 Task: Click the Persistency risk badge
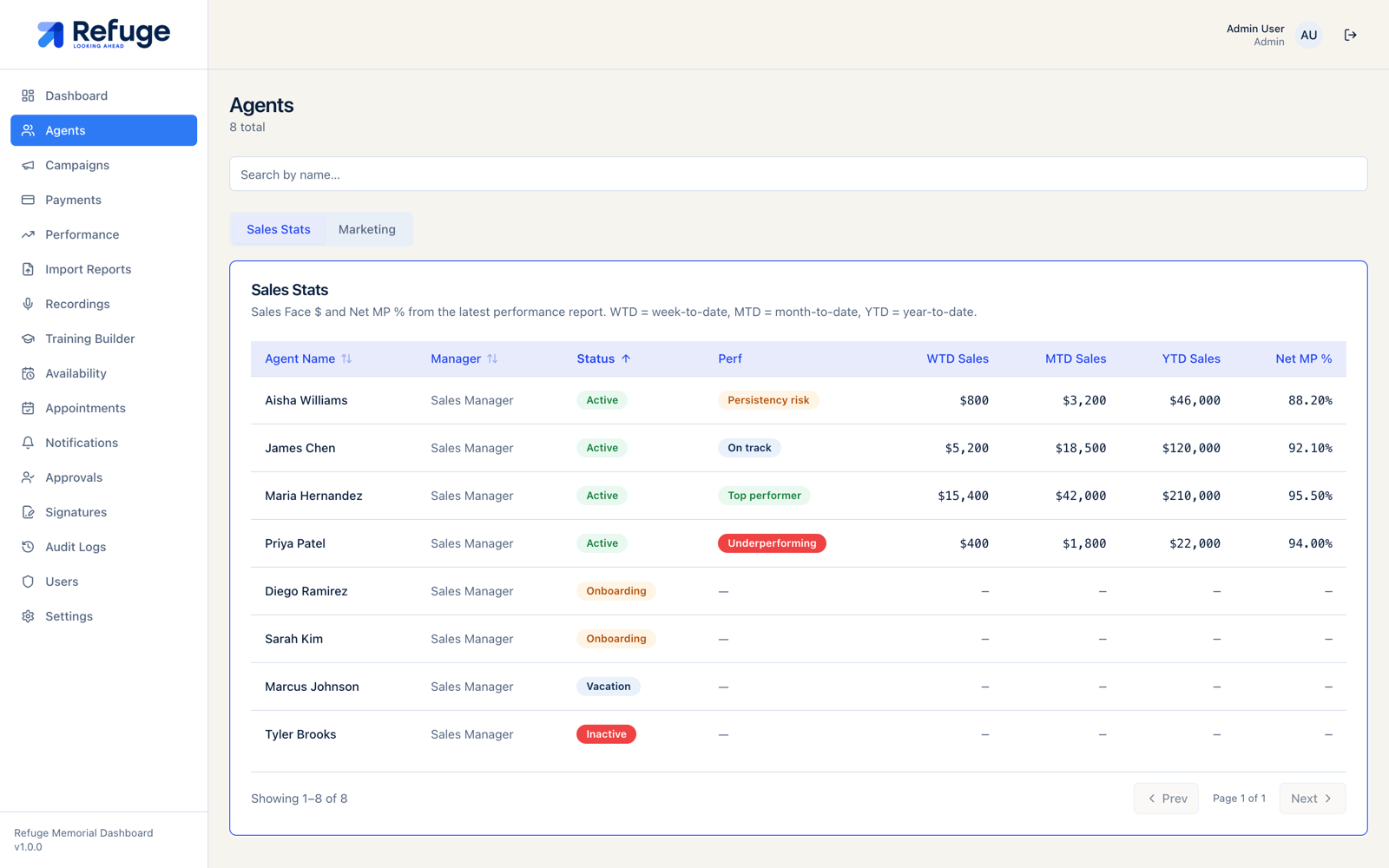point(768,400)
